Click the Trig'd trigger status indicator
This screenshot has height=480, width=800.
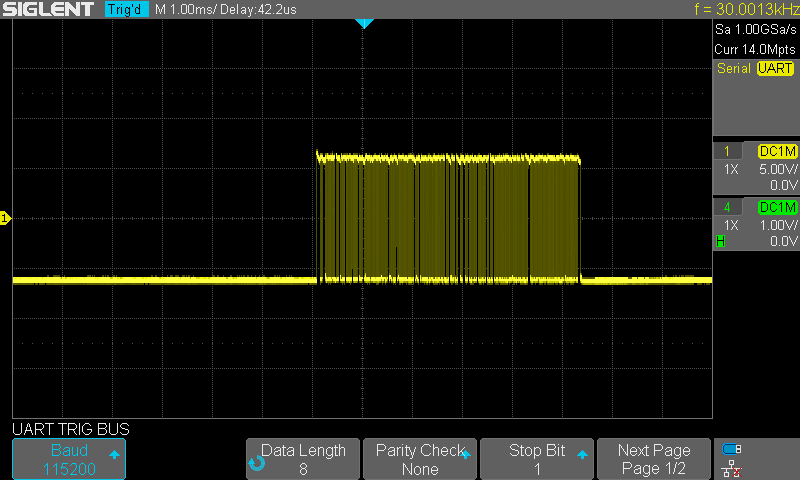(127, 9)
